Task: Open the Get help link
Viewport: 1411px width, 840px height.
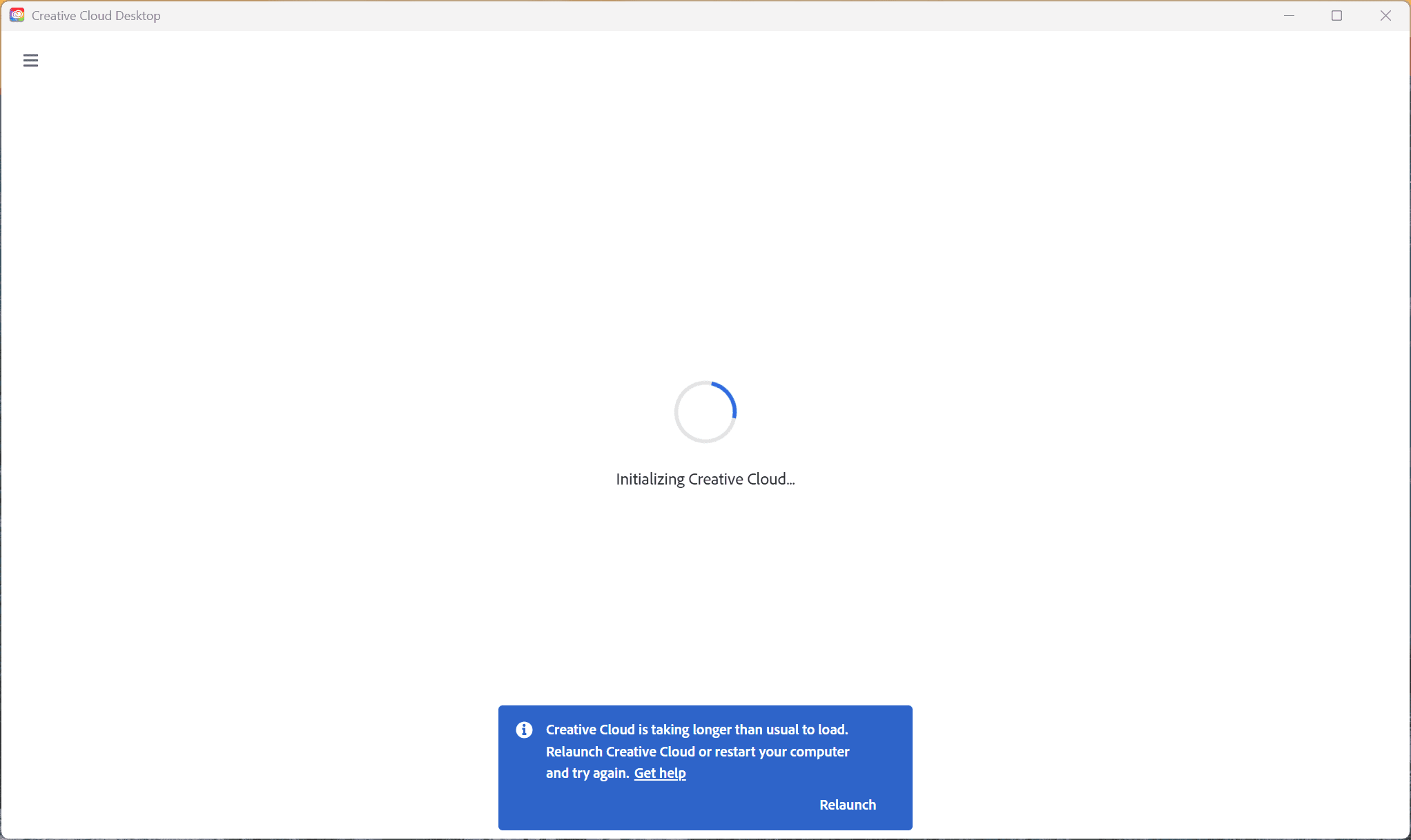Action: 660,773
